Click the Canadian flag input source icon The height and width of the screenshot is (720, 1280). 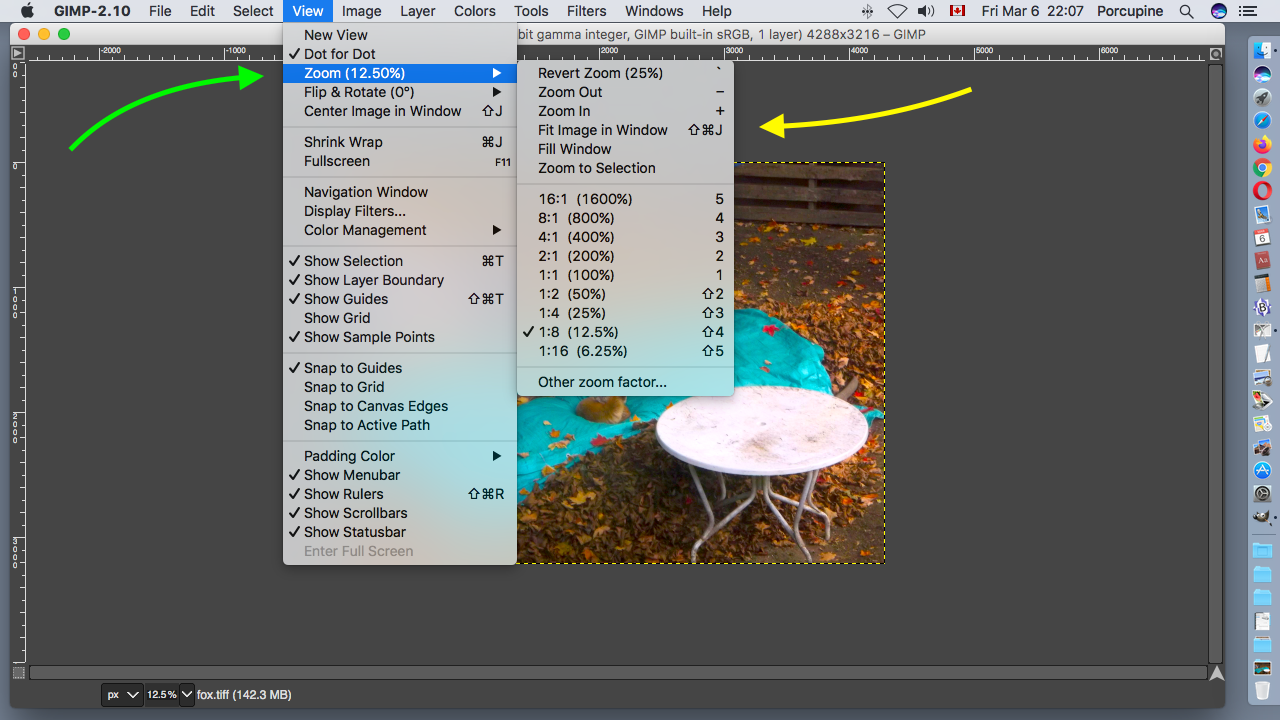957,11
